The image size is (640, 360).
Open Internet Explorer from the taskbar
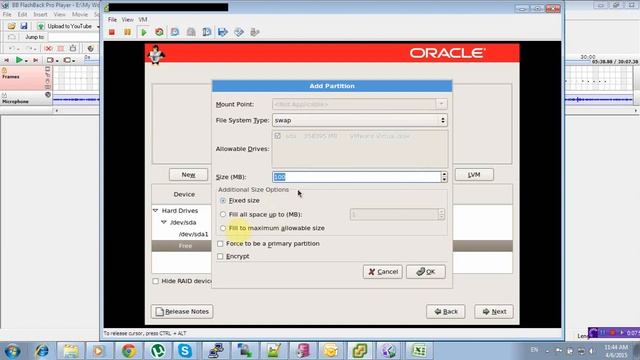(42, 351)
